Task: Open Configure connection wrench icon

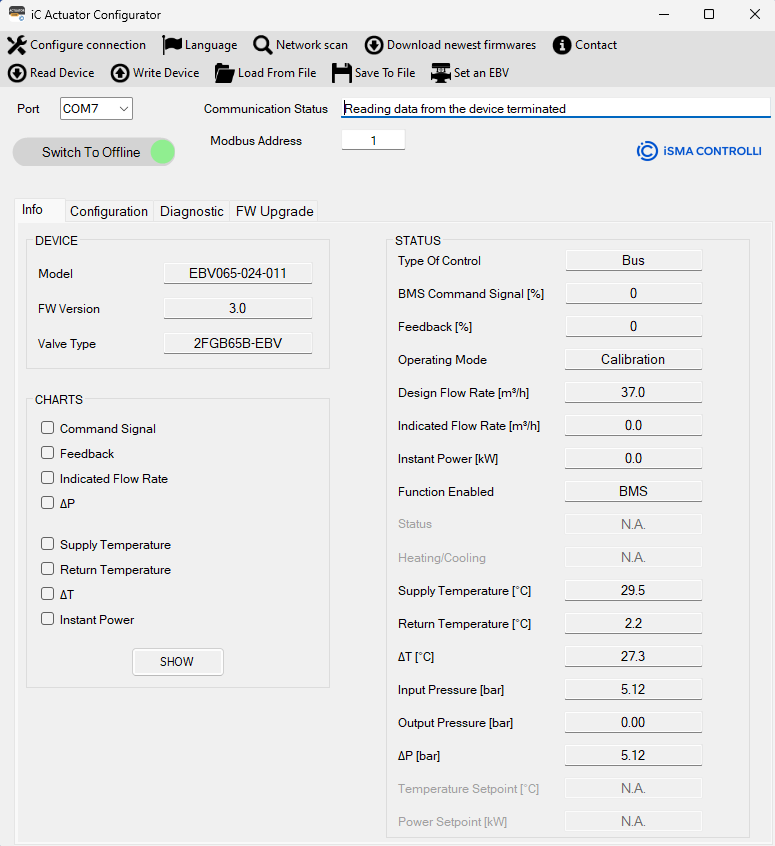Action: point(17,45)
